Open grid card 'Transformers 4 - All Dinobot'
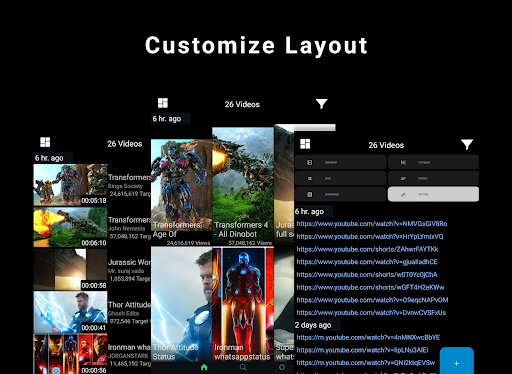 click(243, 187)
